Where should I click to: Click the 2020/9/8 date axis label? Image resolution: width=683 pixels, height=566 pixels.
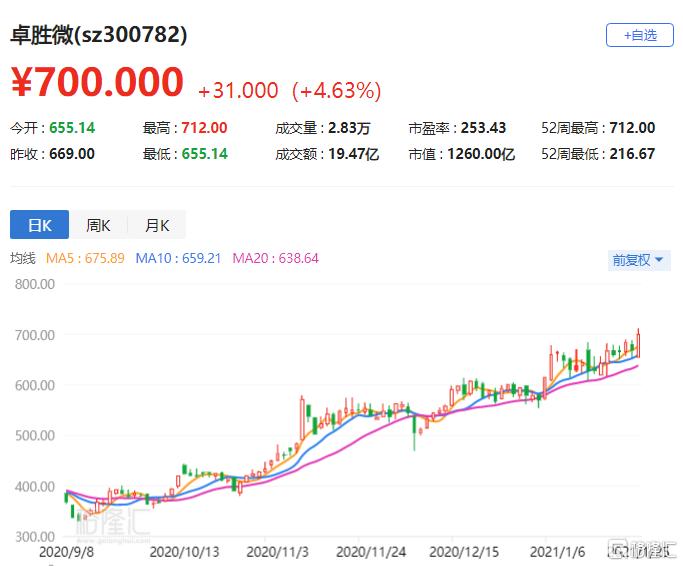point(66,552)
